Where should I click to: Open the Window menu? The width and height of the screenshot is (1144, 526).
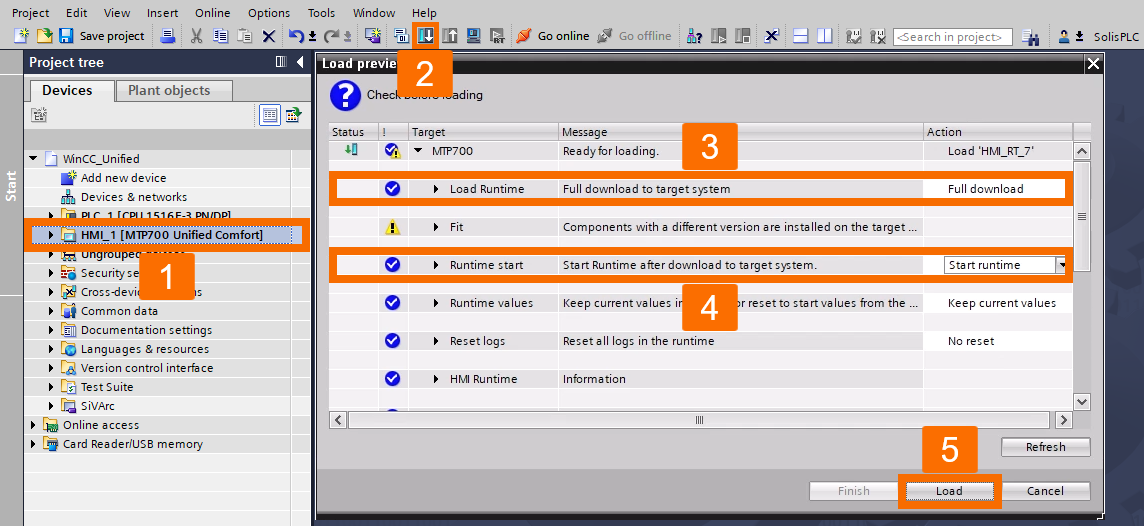374,12
